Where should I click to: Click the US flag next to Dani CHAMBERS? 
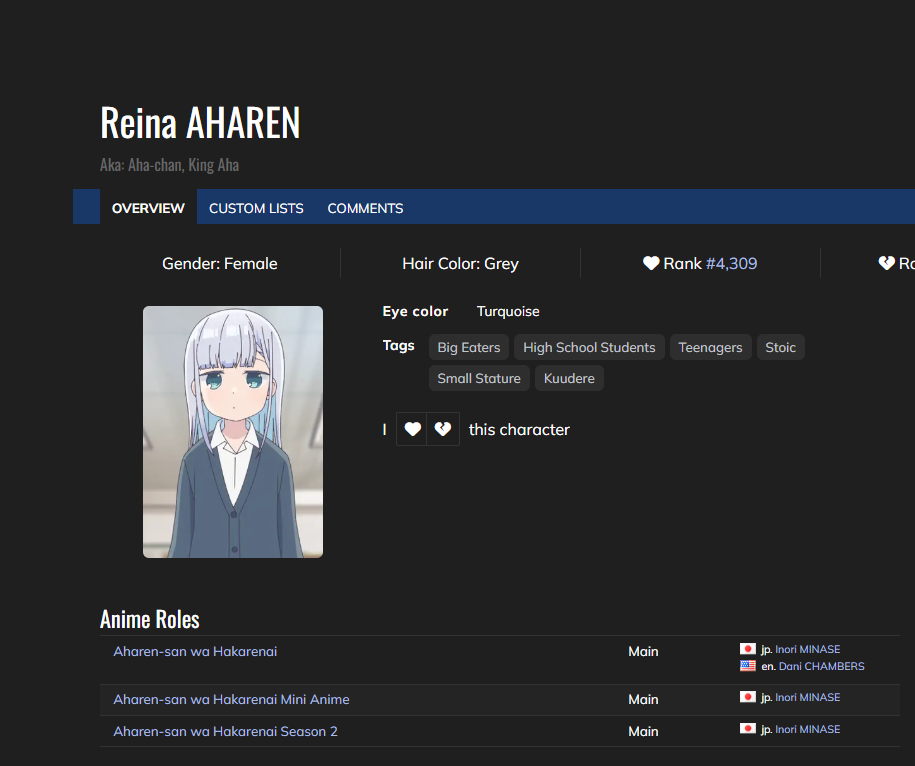point(747,666)
